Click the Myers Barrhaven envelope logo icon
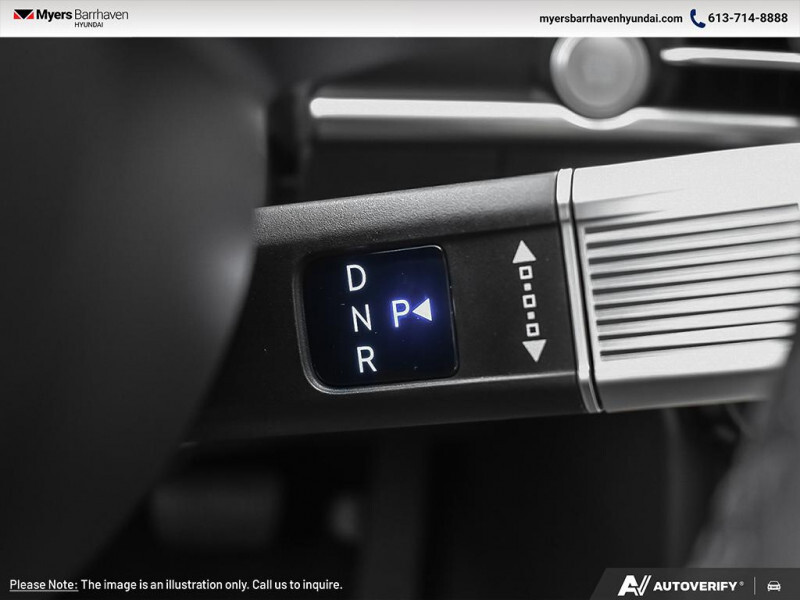 (x=23, y=16)
